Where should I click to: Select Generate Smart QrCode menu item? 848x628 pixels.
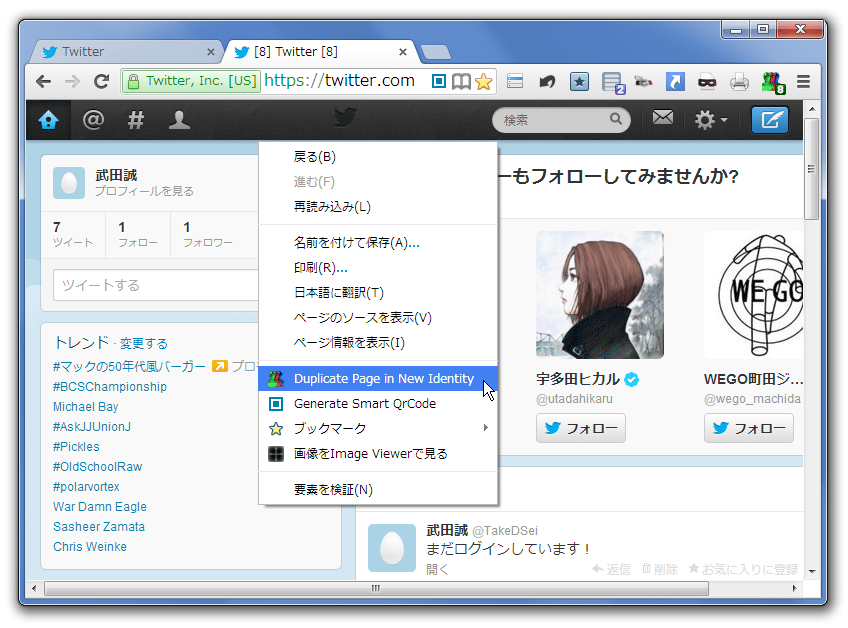point(378,404)
